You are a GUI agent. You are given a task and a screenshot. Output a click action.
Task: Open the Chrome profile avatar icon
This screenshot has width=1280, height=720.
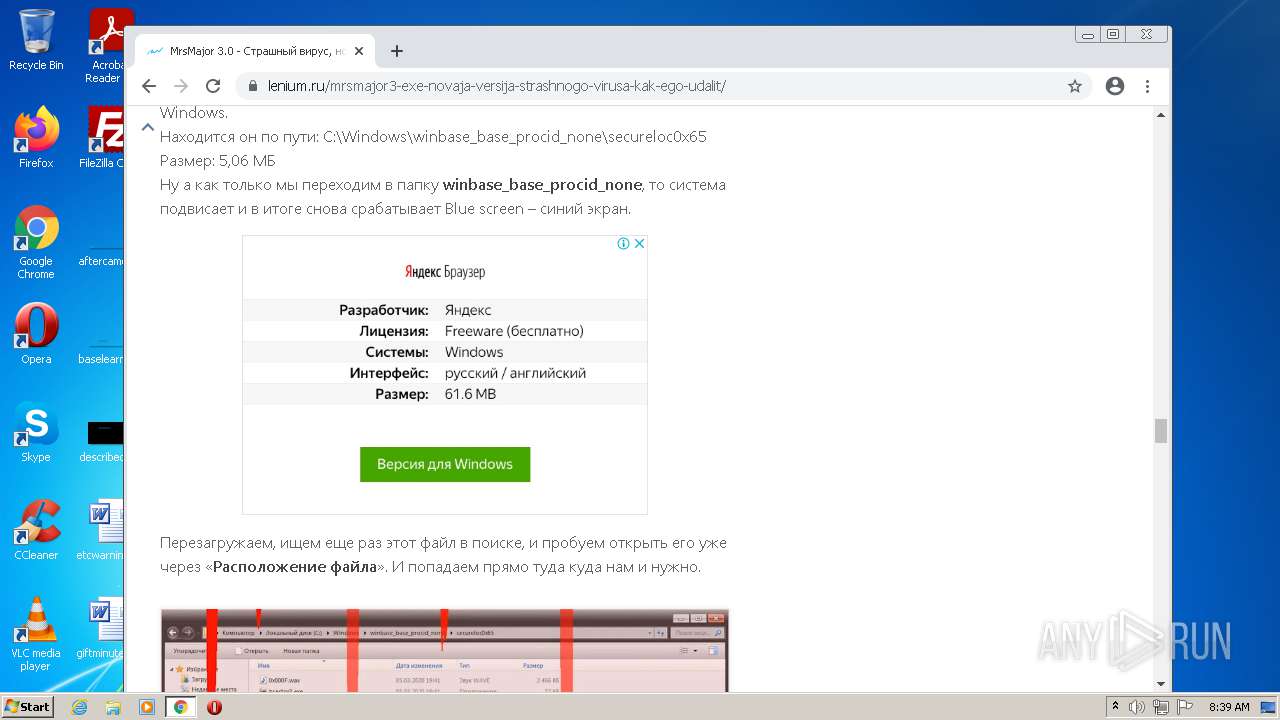[1115, 86]
